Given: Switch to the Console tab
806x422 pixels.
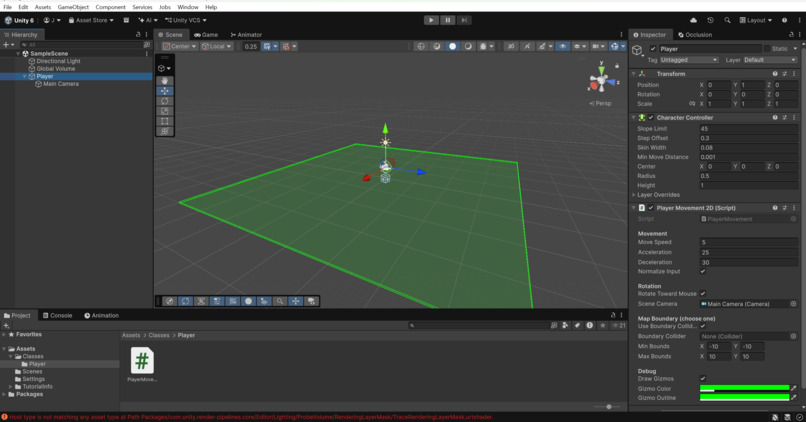Looking at the screenshot, I should [x=57, y=316].
